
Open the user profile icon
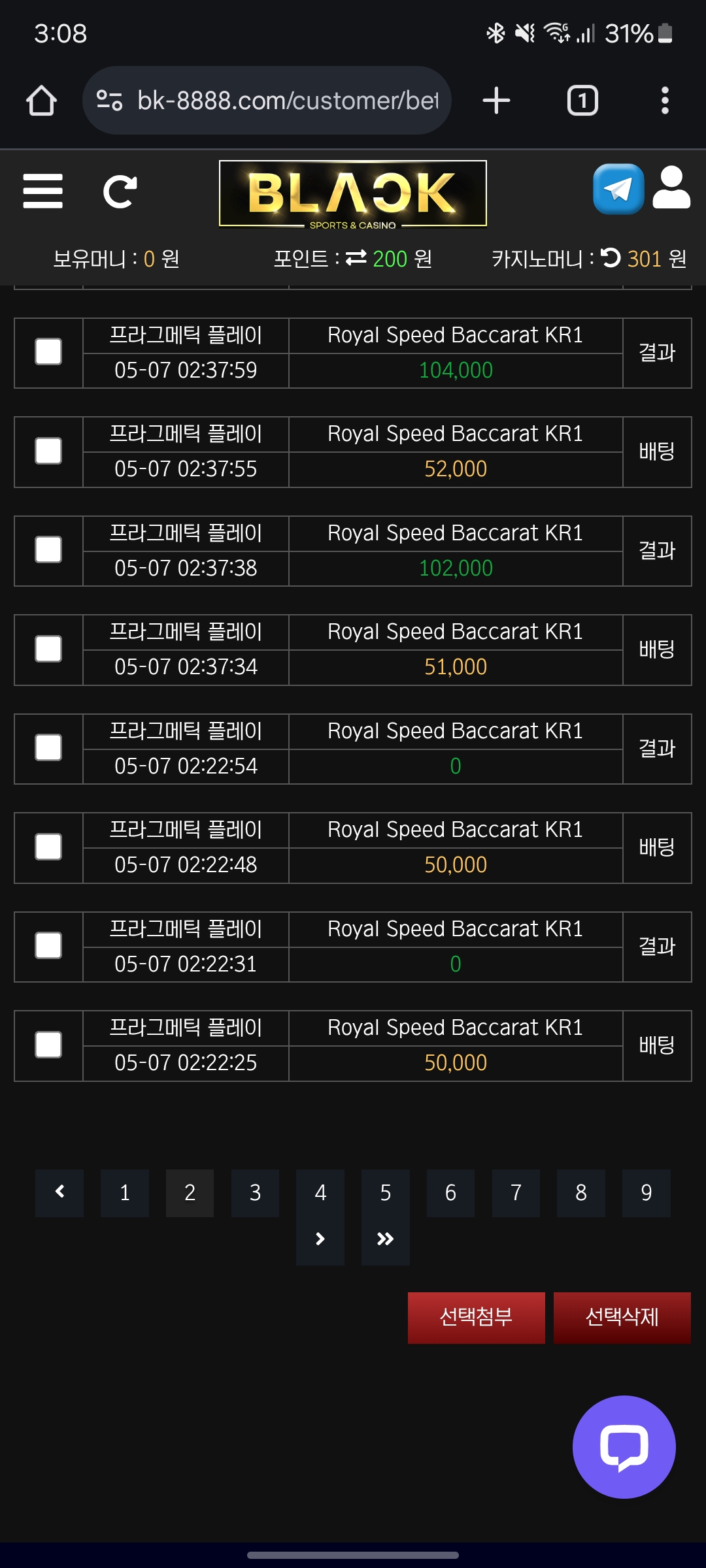(671, 188)
